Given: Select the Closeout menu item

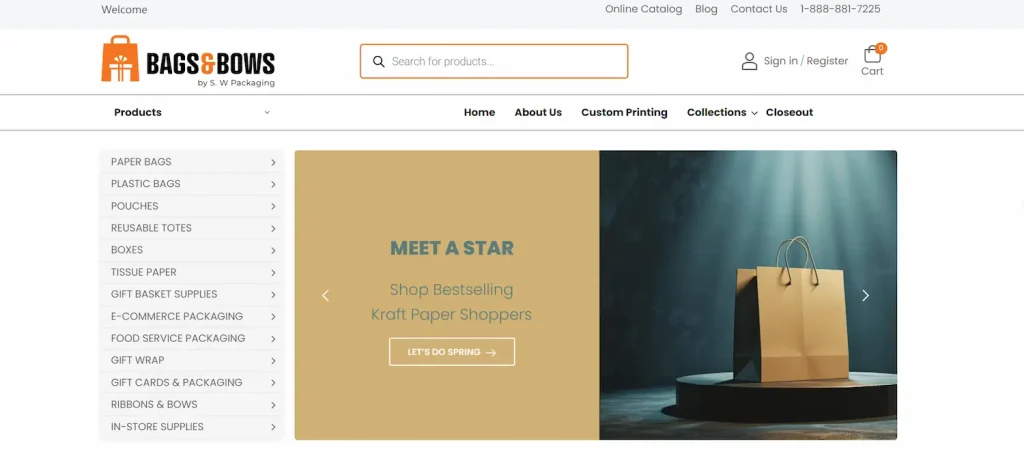Looking at the screenshot, I should coord(790,112).
